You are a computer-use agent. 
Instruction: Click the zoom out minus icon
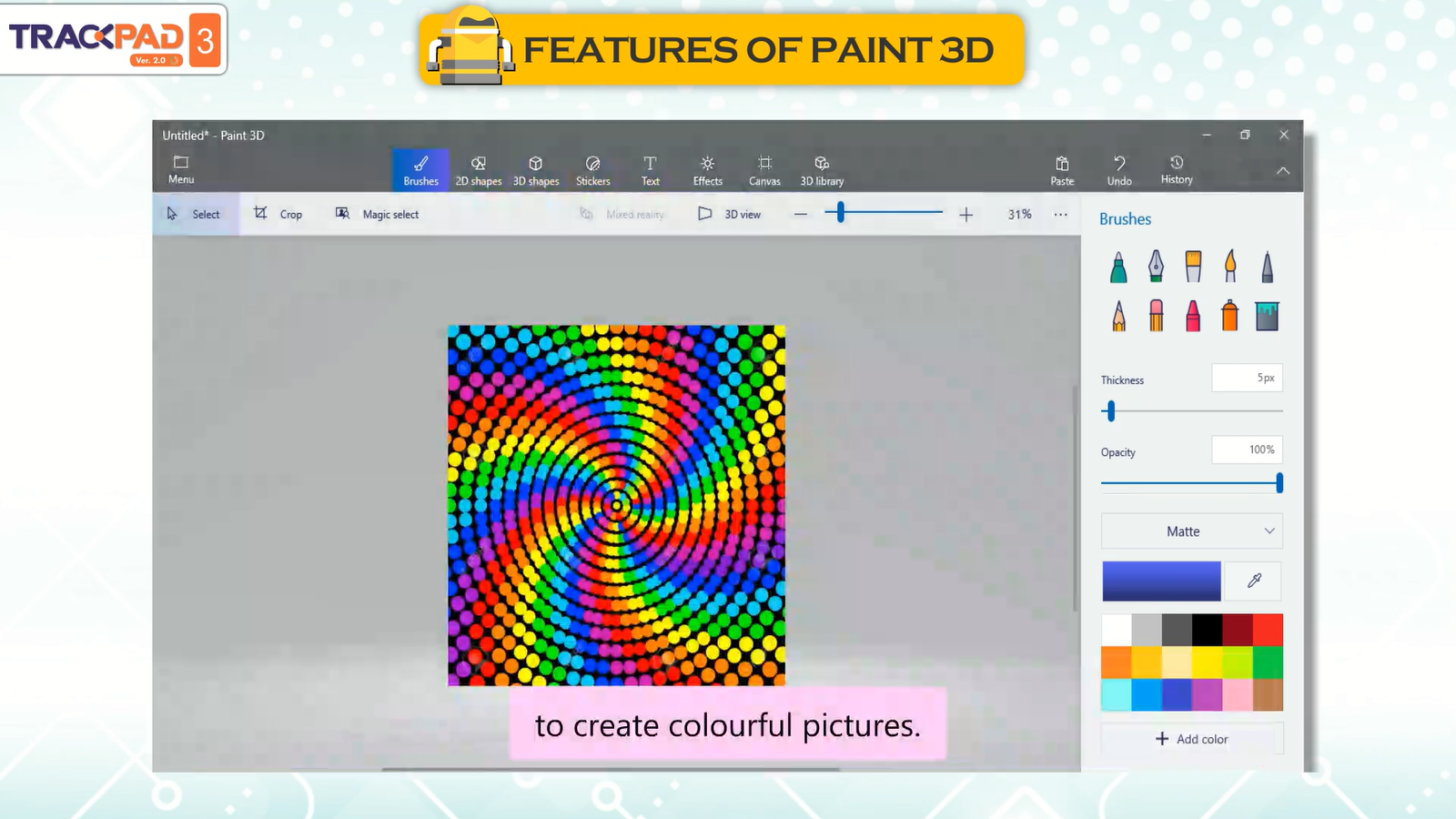[801, 215]
